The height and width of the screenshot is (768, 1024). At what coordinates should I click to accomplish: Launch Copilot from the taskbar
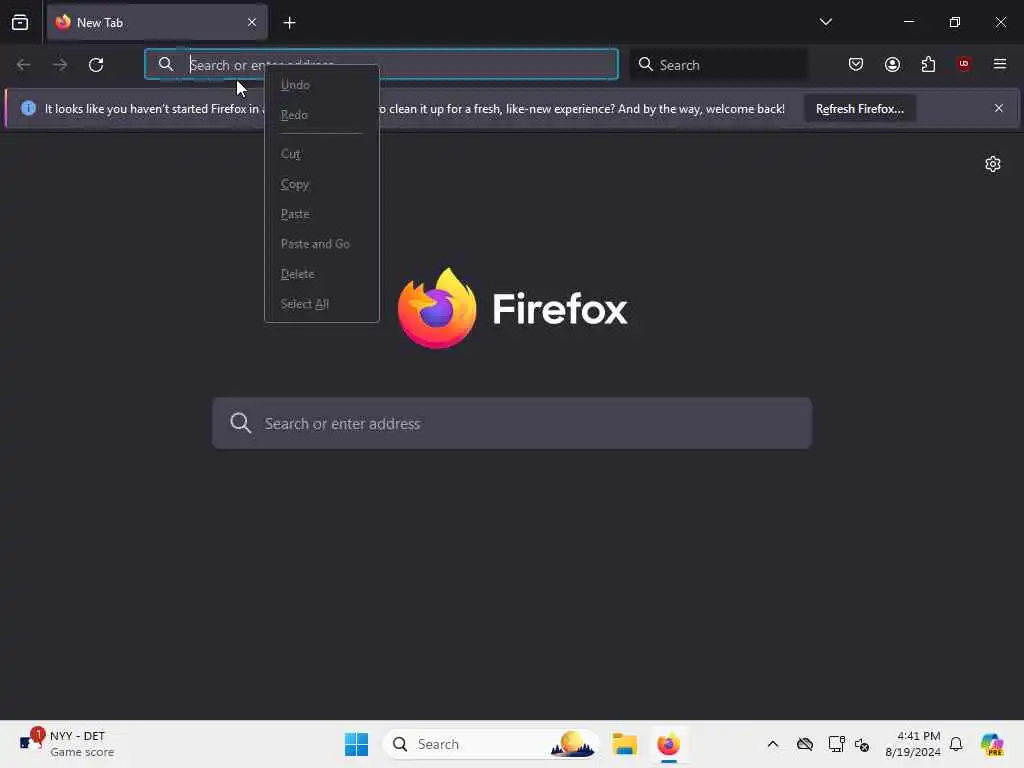[x=992, y=744]
